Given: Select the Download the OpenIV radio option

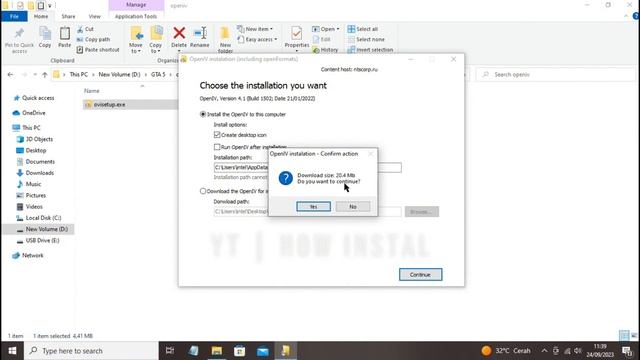Looking at the screenshot, I should tap(203, 191).
